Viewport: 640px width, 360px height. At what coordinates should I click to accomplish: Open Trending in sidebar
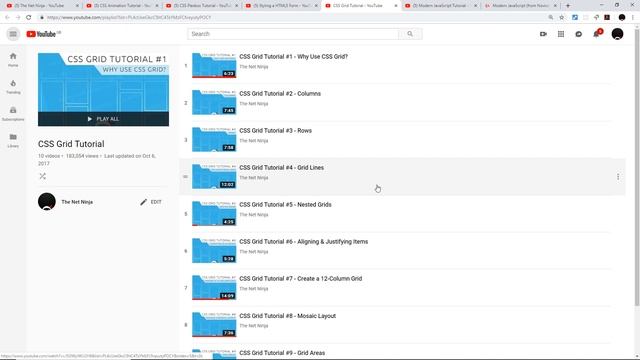coord(13,87)
